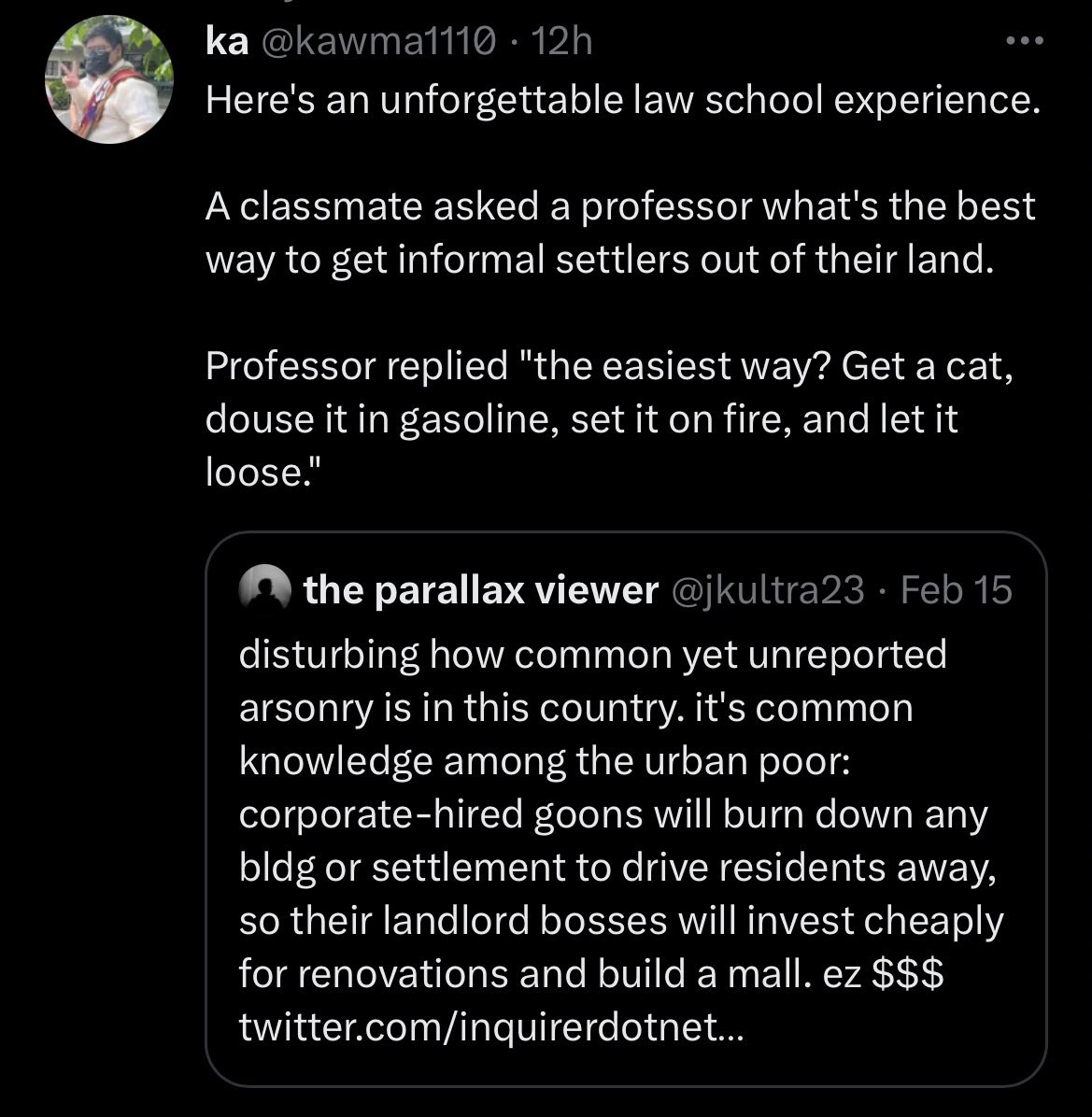Open tweet via "Here's an unforgettable law school" line
The width and height of the screenshot is (1092, 1117).
pyautogui.click(x=622, y=101)
